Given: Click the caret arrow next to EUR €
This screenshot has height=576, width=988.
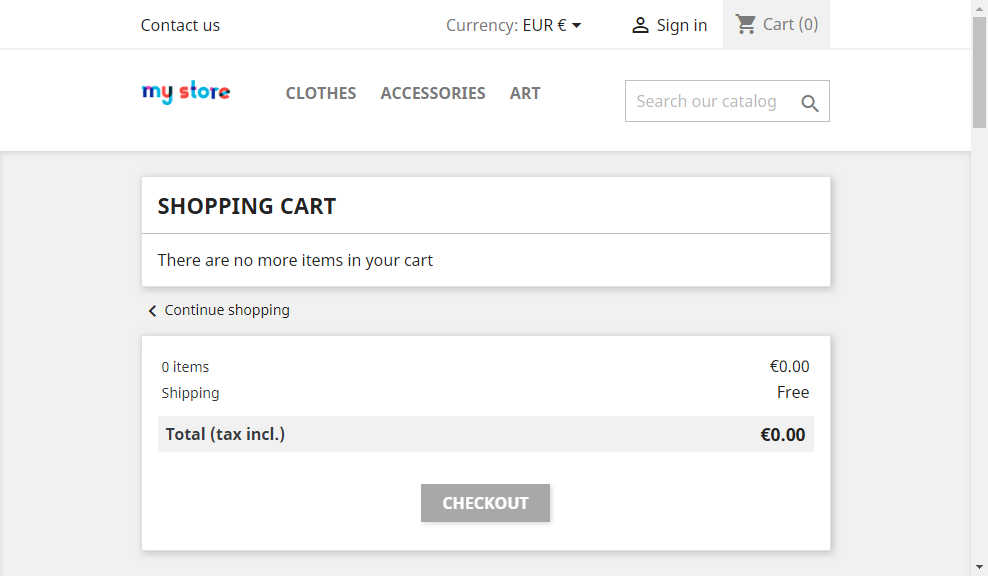Looking at the screenshot, I should pos(577,25).
